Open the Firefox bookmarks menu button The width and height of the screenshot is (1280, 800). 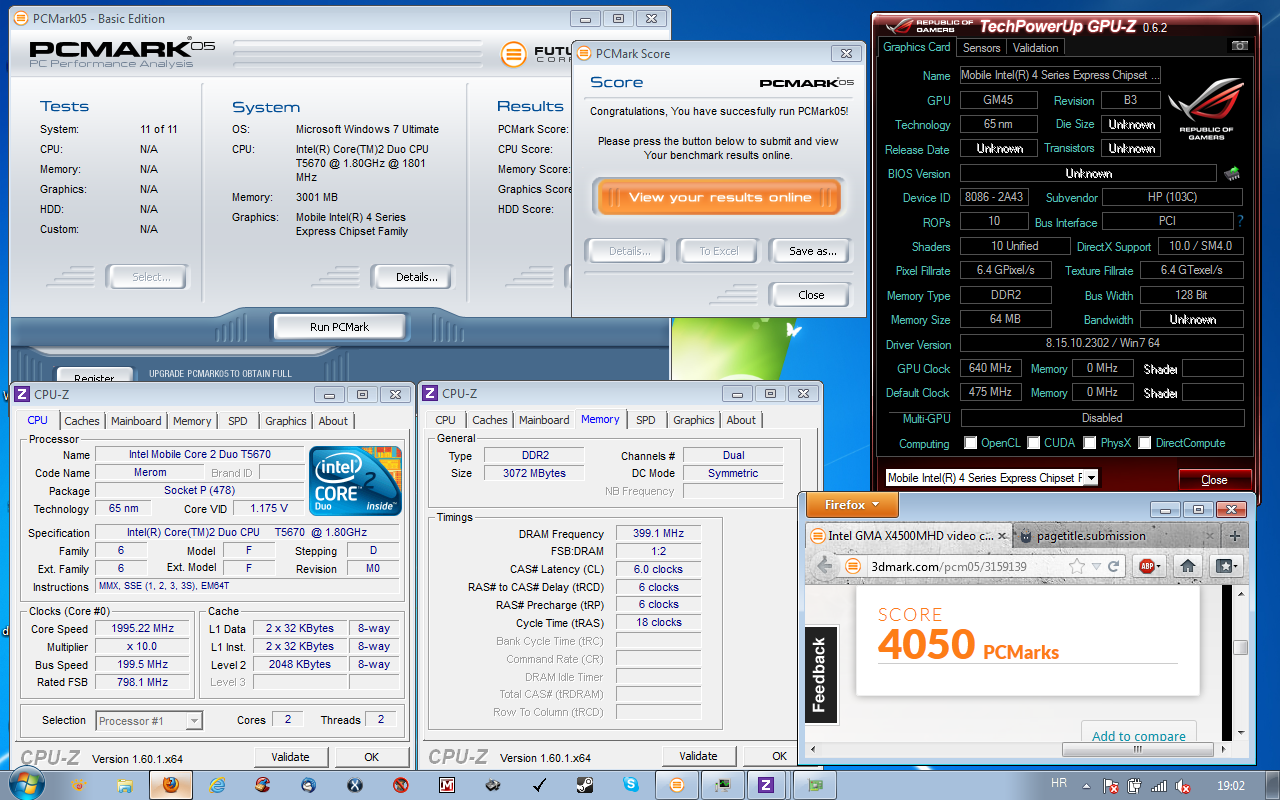click(1226, 566)
